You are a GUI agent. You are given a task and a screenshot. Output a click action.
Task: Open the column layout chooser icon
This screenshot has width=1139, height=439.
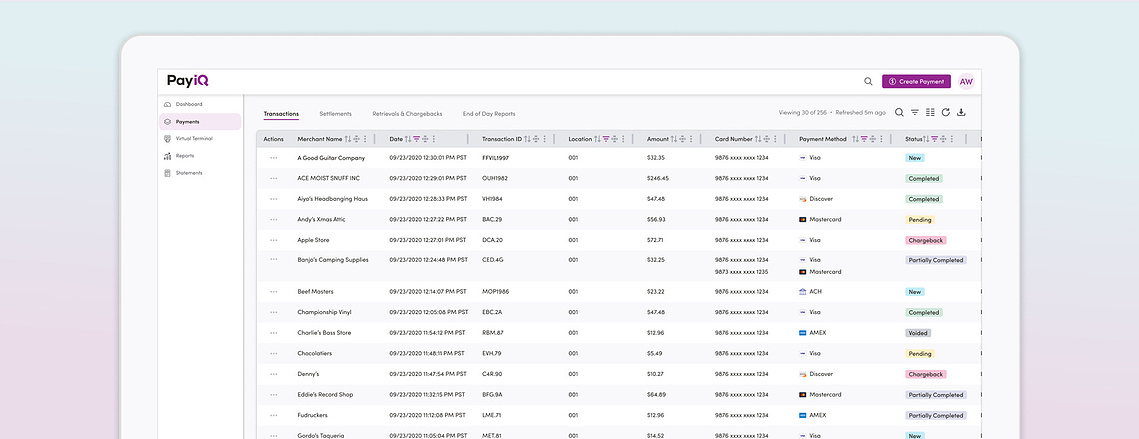click(930, 113)
